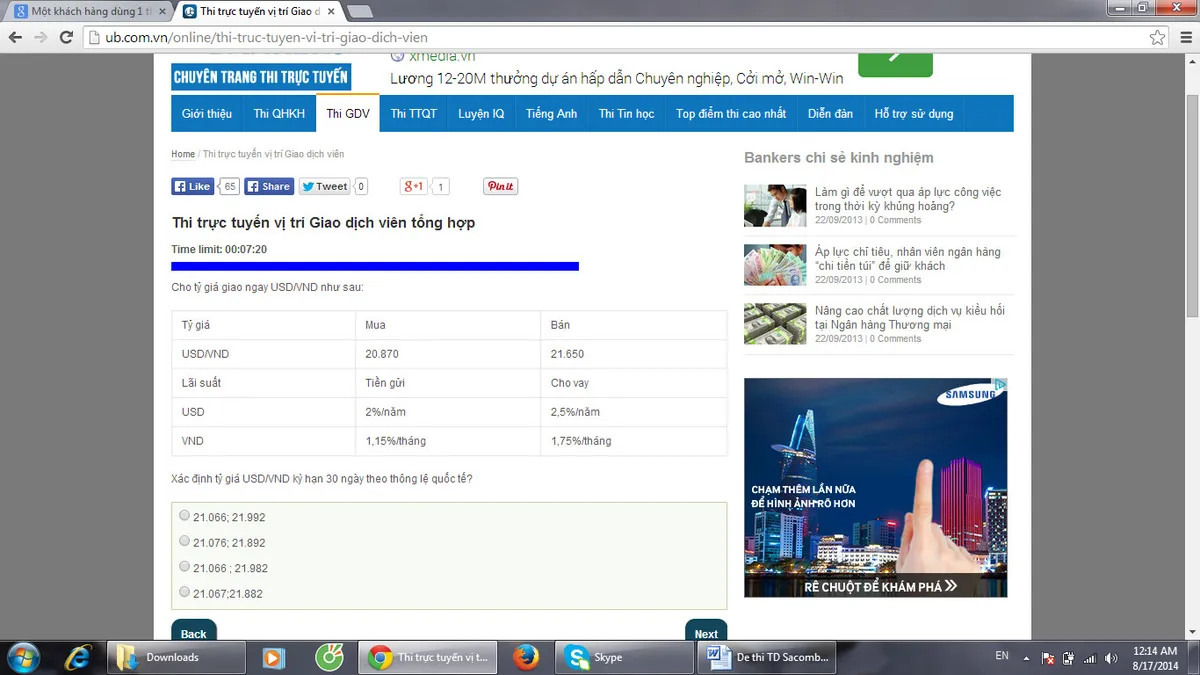Click the Back button below the answers

coord(194,632)
